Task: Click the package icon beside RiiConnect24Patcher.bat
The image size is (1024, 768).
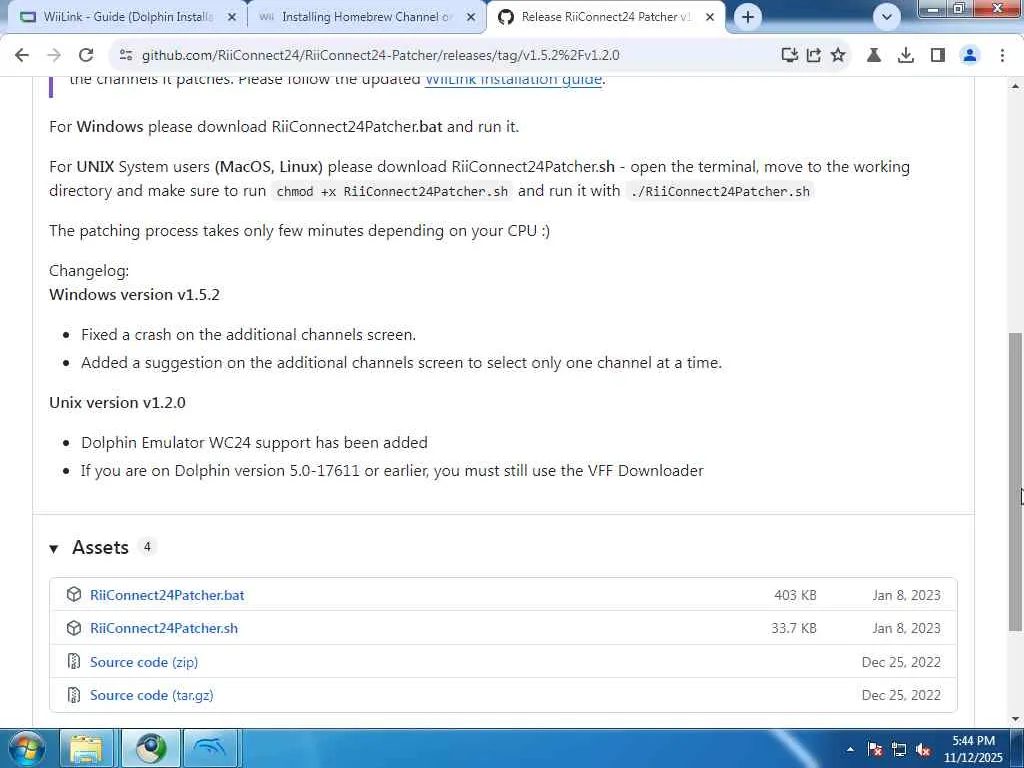Action: pos(74,594)
